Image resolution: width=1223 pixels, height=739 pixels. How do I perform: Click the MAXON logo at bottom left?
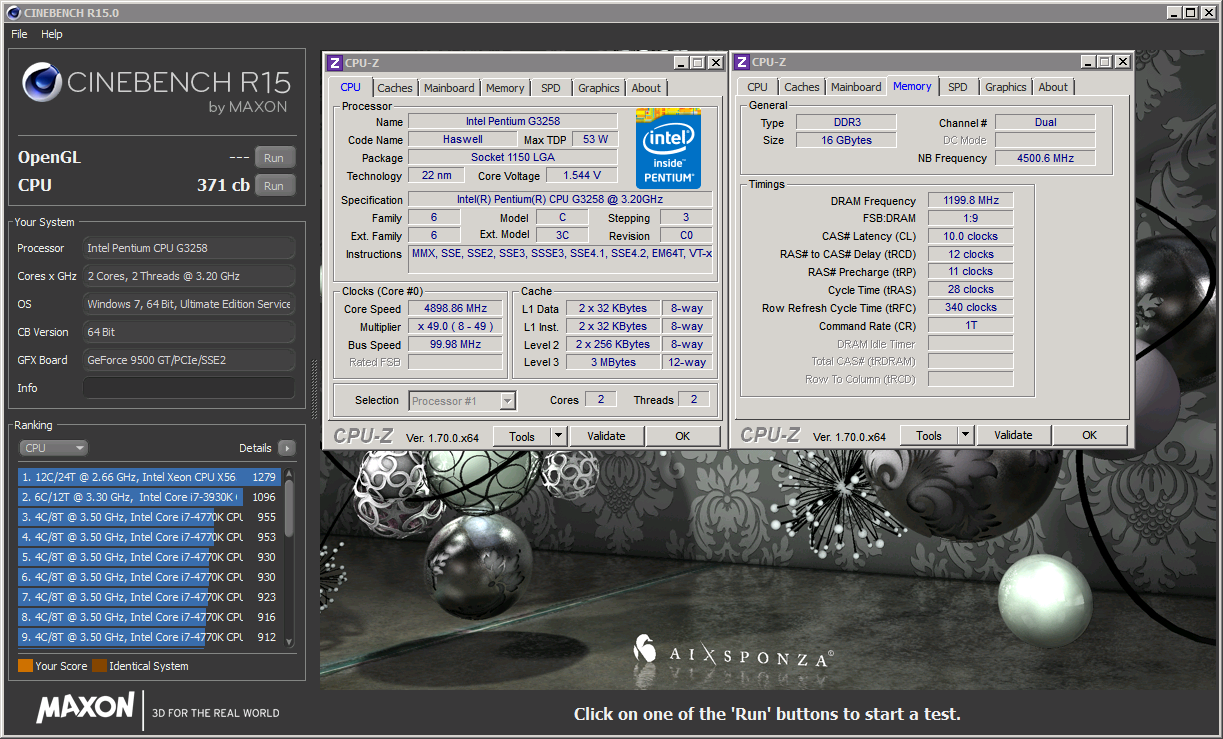click(85, 708)
